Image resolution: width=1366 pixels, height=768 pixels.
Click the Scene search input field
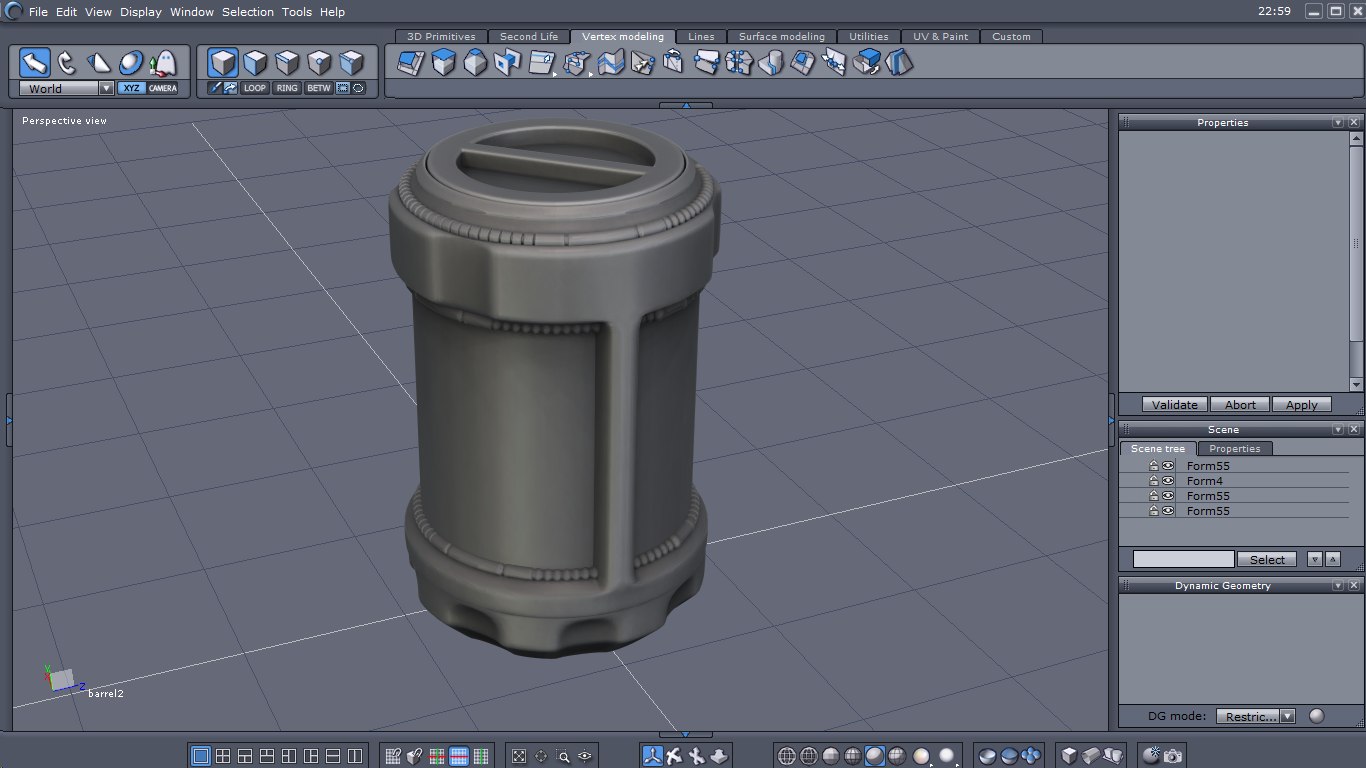point(1183,559)
